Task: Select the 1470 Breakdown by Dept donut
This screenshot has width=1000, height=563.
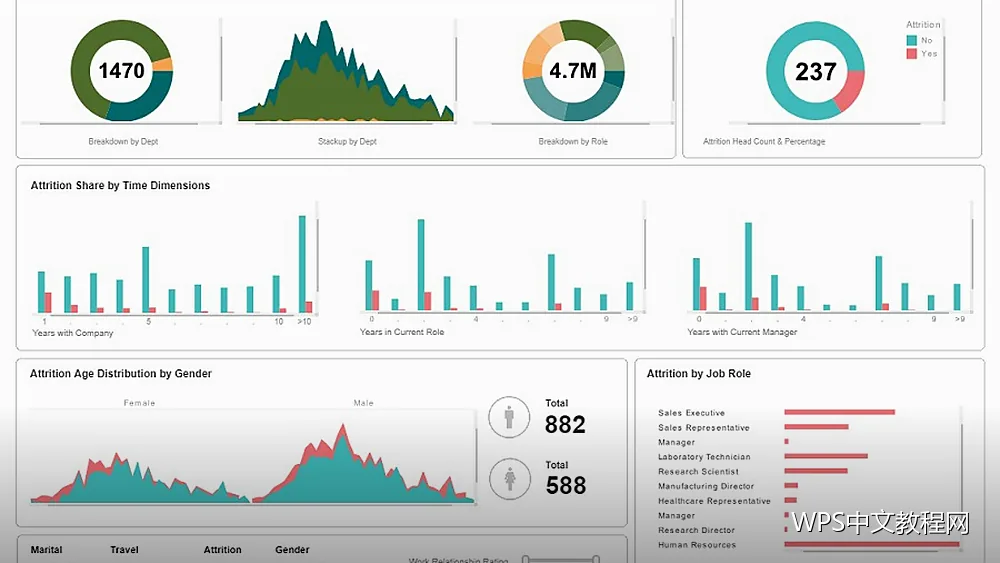Action: tap(122, 70)
